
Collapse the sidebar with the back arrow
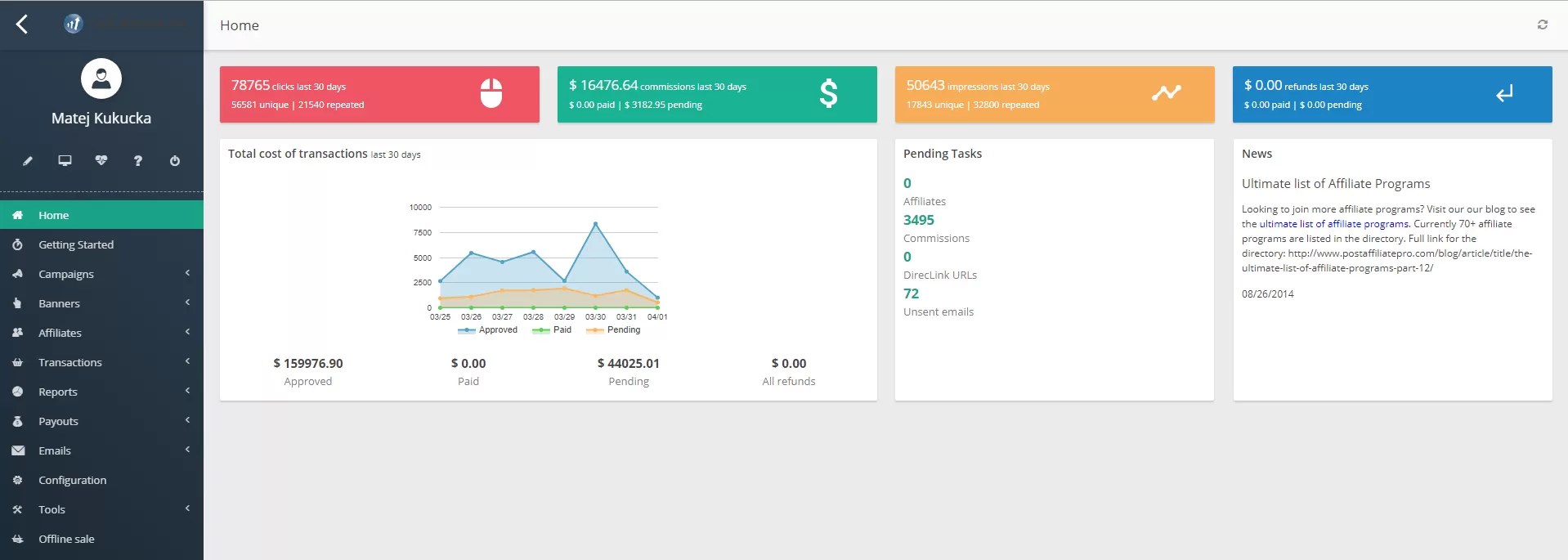tap(22, 25)
